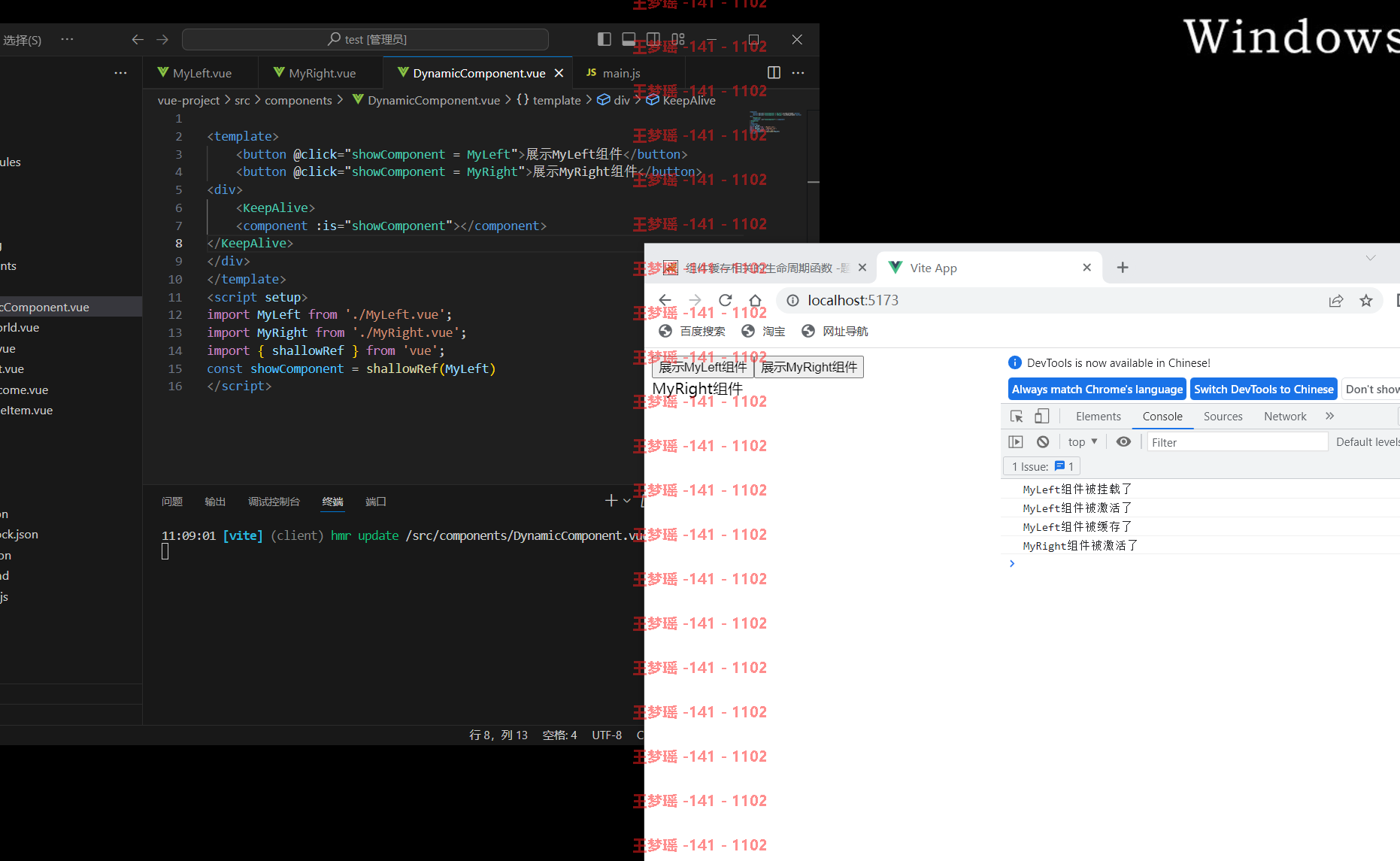Click 展示MyLeft组件 button on page
The image size is (1400, 861).
[702, 367]
